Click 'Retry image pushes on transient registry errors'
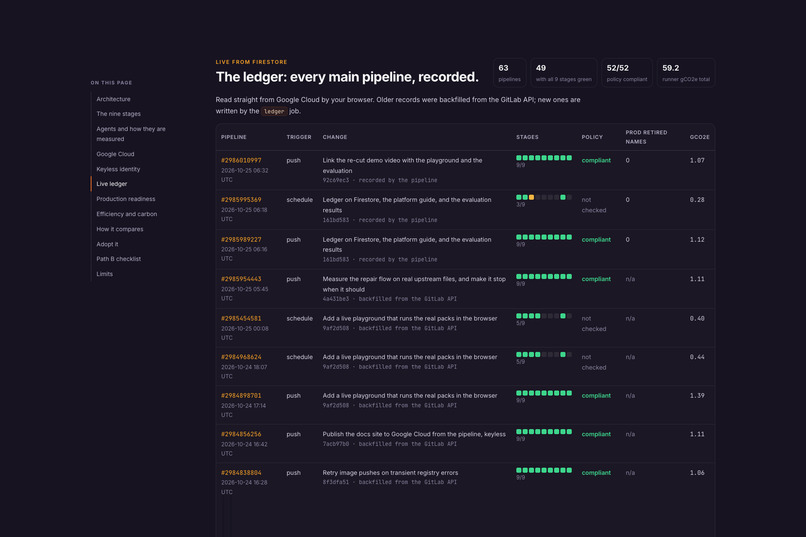806x537 pixels. 390,473
